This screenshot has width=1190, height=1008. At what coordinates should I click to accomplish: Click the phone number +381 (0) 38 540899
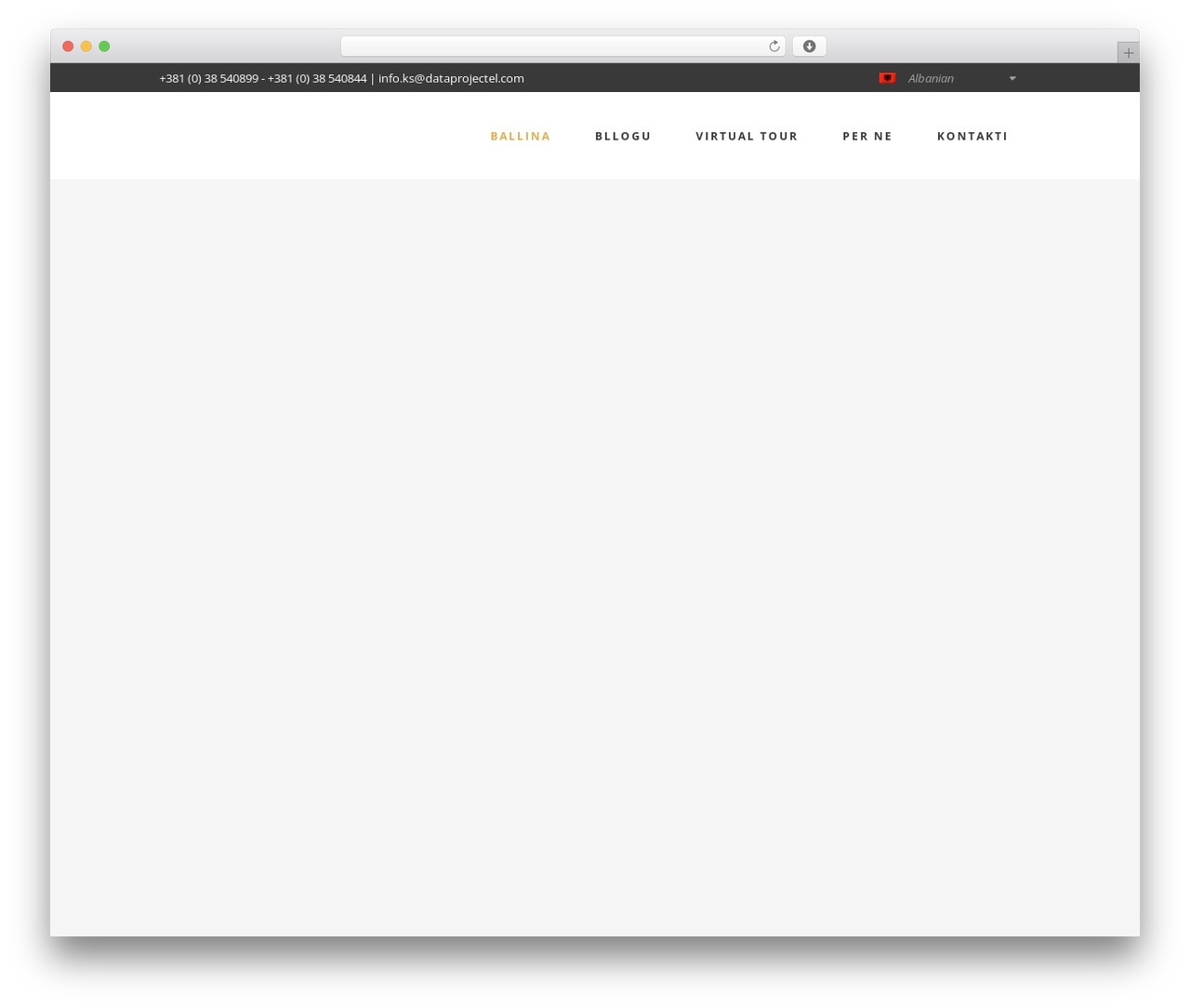(x=209, y=78)
